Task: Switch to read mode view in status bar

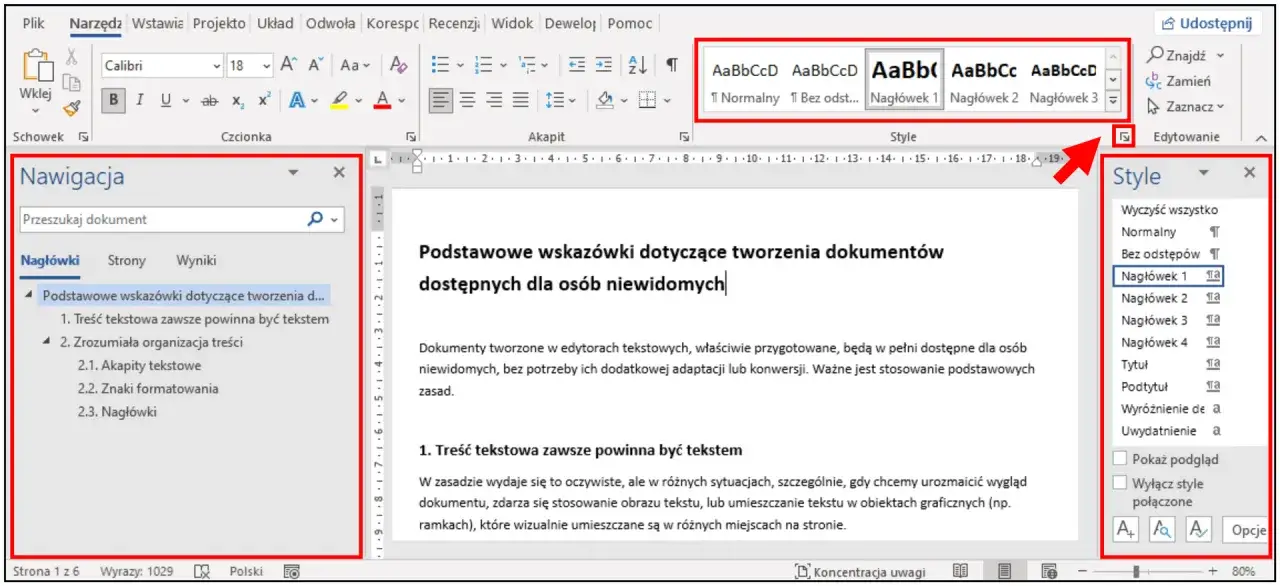Action: (x=961, y=571)
